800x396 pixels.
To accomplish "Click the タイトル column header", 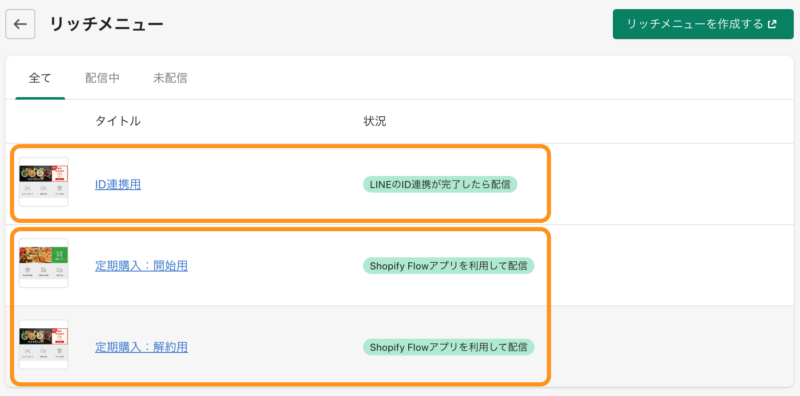I will pyautogui.click(x=118, y=121).
